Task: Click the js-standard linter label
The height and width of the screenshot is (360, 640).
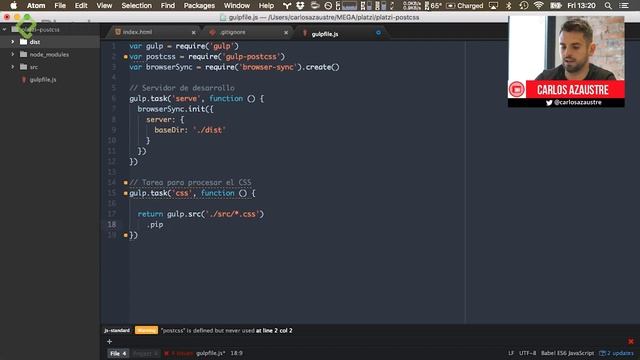Action: [x=117, y=331]
